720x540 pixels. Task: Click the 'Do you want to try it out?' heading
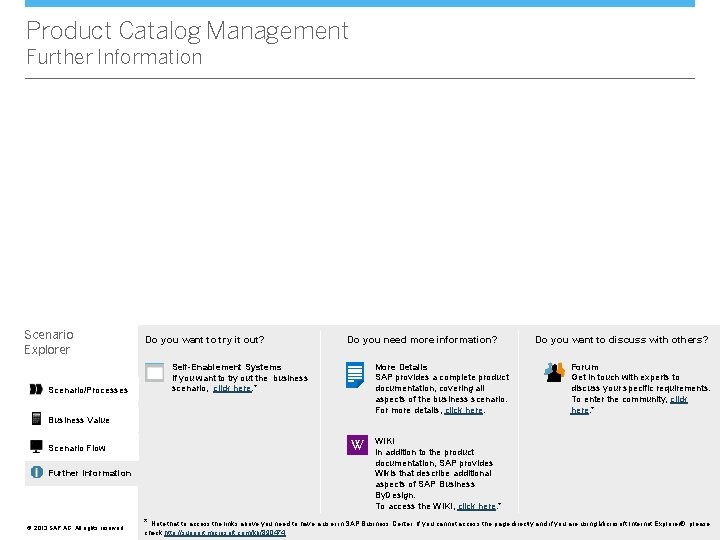click(x=204, y=340)
